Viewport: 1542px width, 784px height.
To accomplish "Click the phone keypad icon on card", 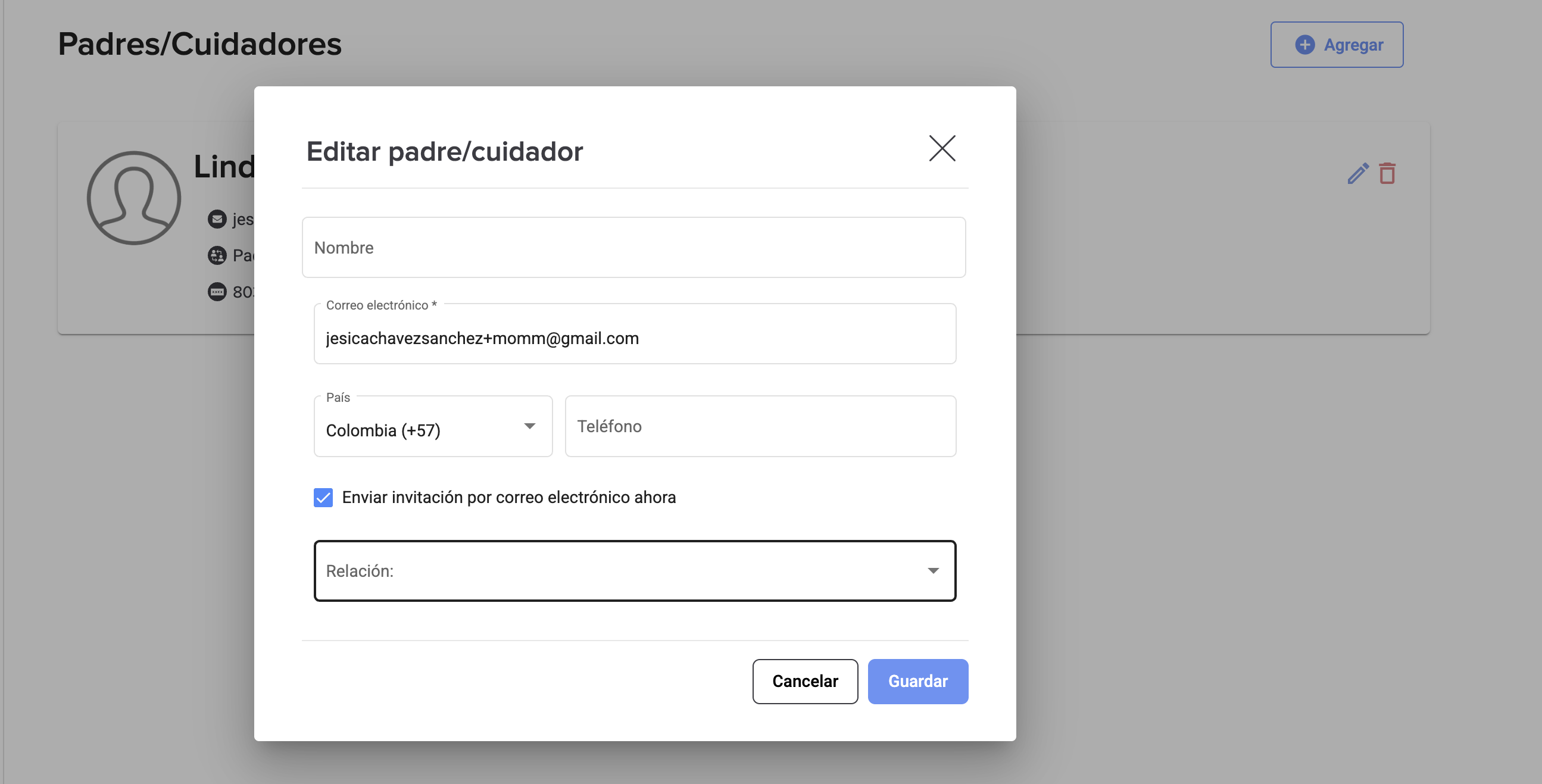I will pyautogui.click(x=217, y=292).
